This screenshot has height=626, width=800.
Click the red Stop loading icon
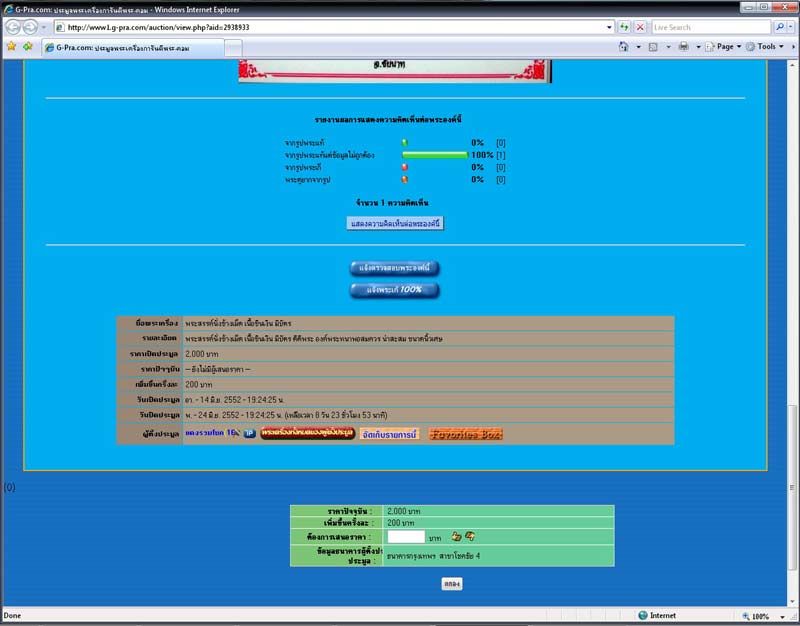[x=640, y=27]
